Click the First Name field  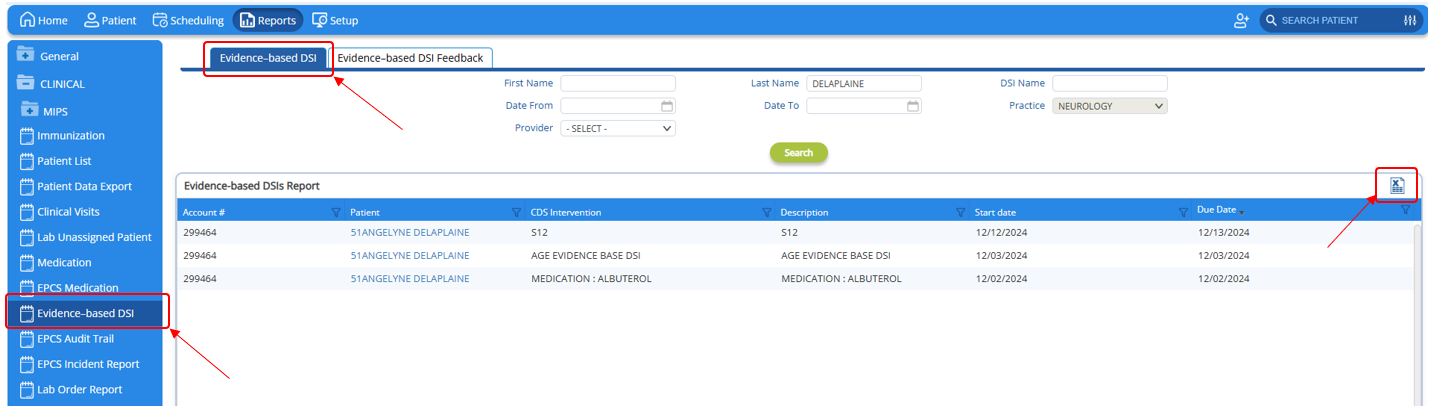tap(618, 84)
